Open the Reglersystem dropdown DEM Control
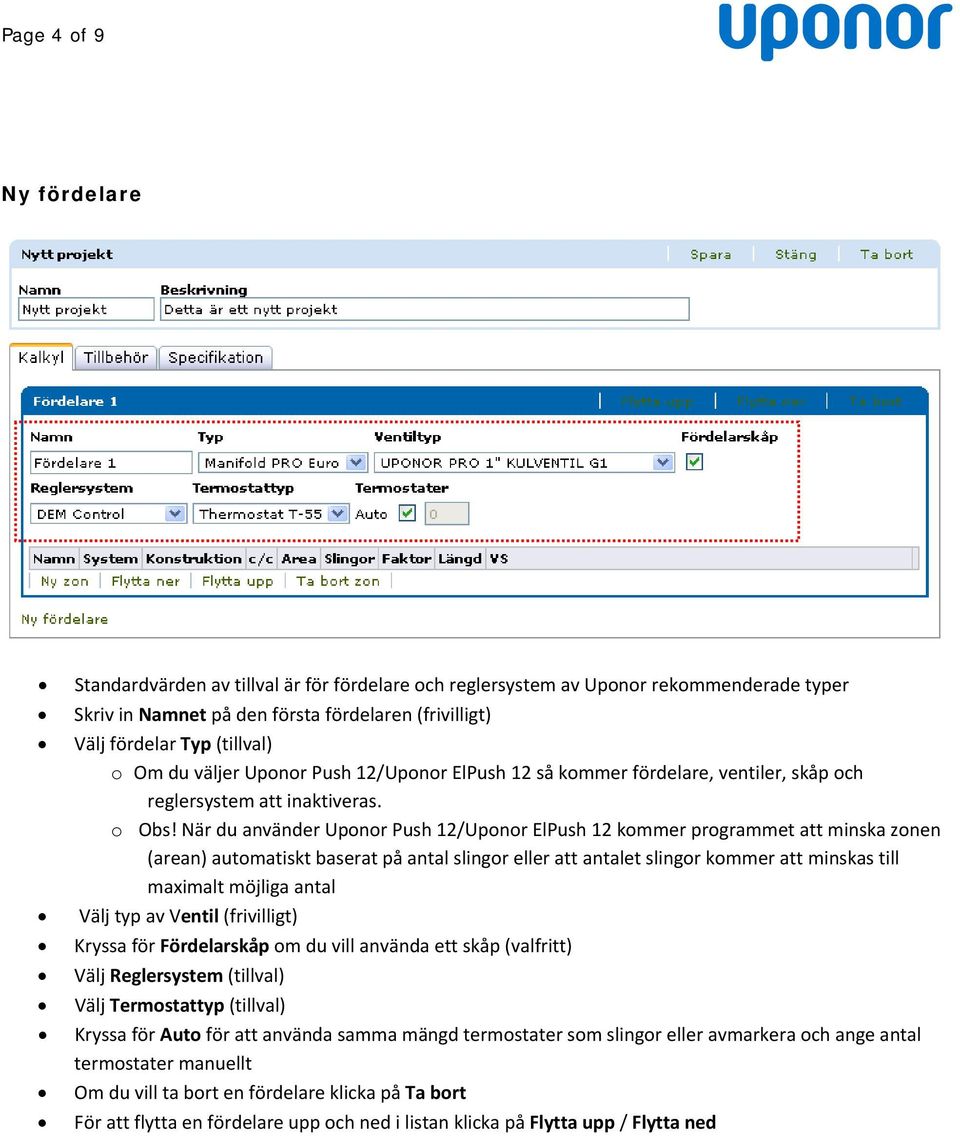The height and width of the screenshot is (1136, 960). click(x=109, y=514)
